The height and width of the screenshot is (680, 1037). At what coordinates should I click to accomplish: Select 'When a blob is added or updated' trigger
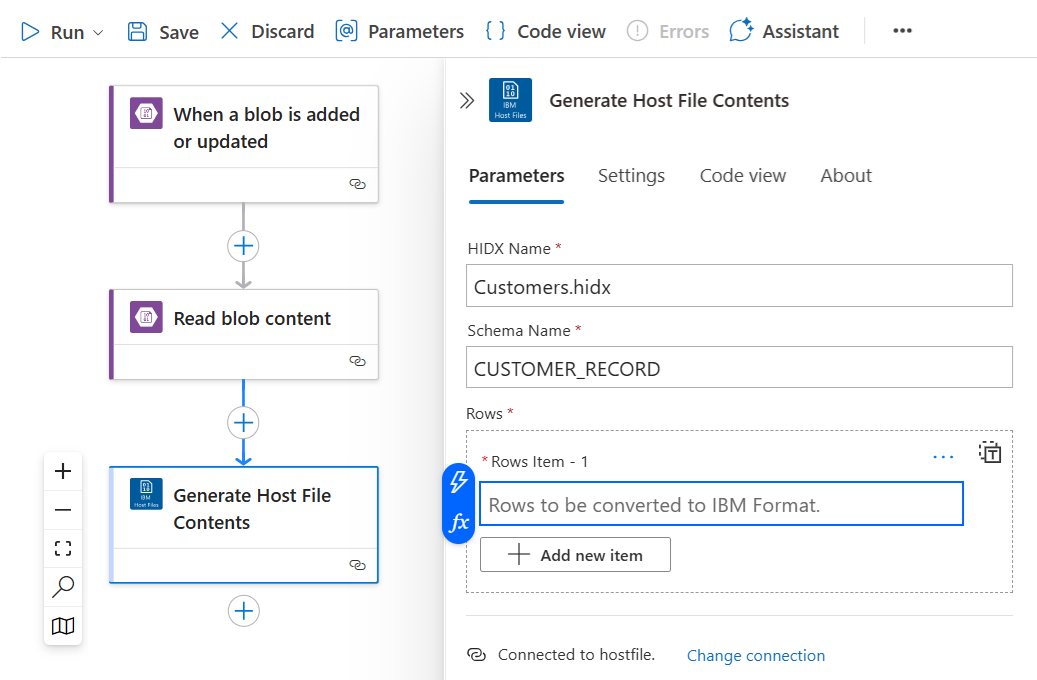coord(245,144)
